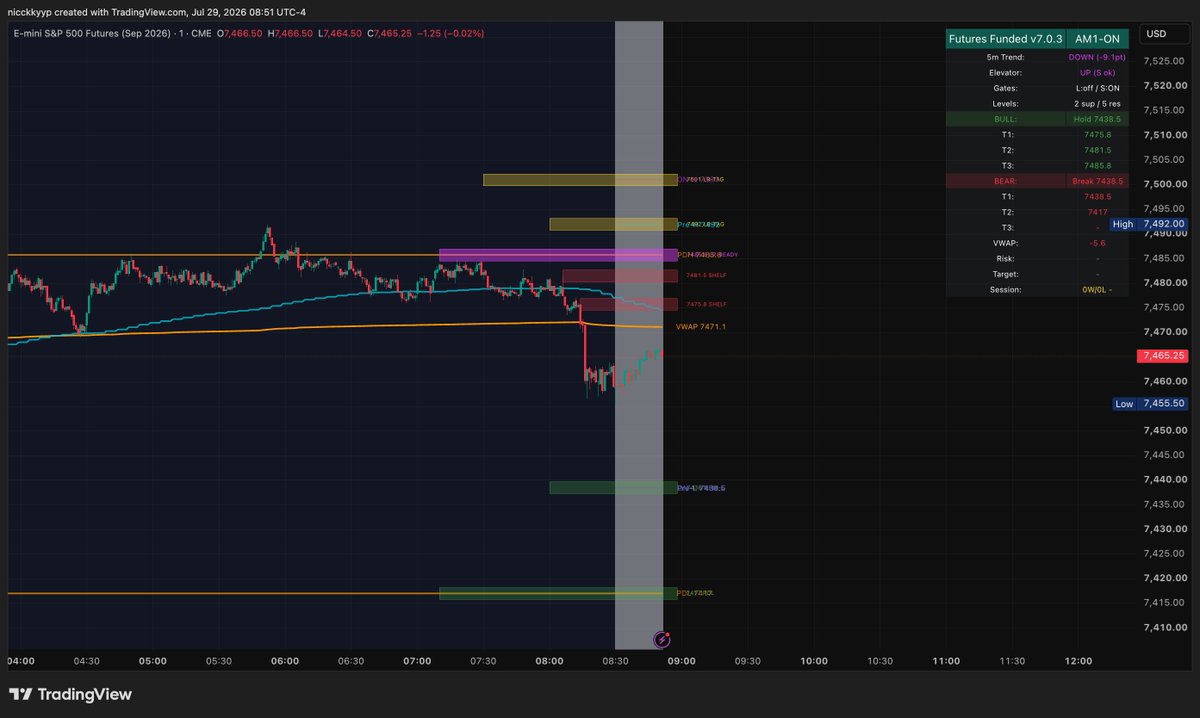Click the 09:00 time axis label
1200x718 pixels.
682,661
